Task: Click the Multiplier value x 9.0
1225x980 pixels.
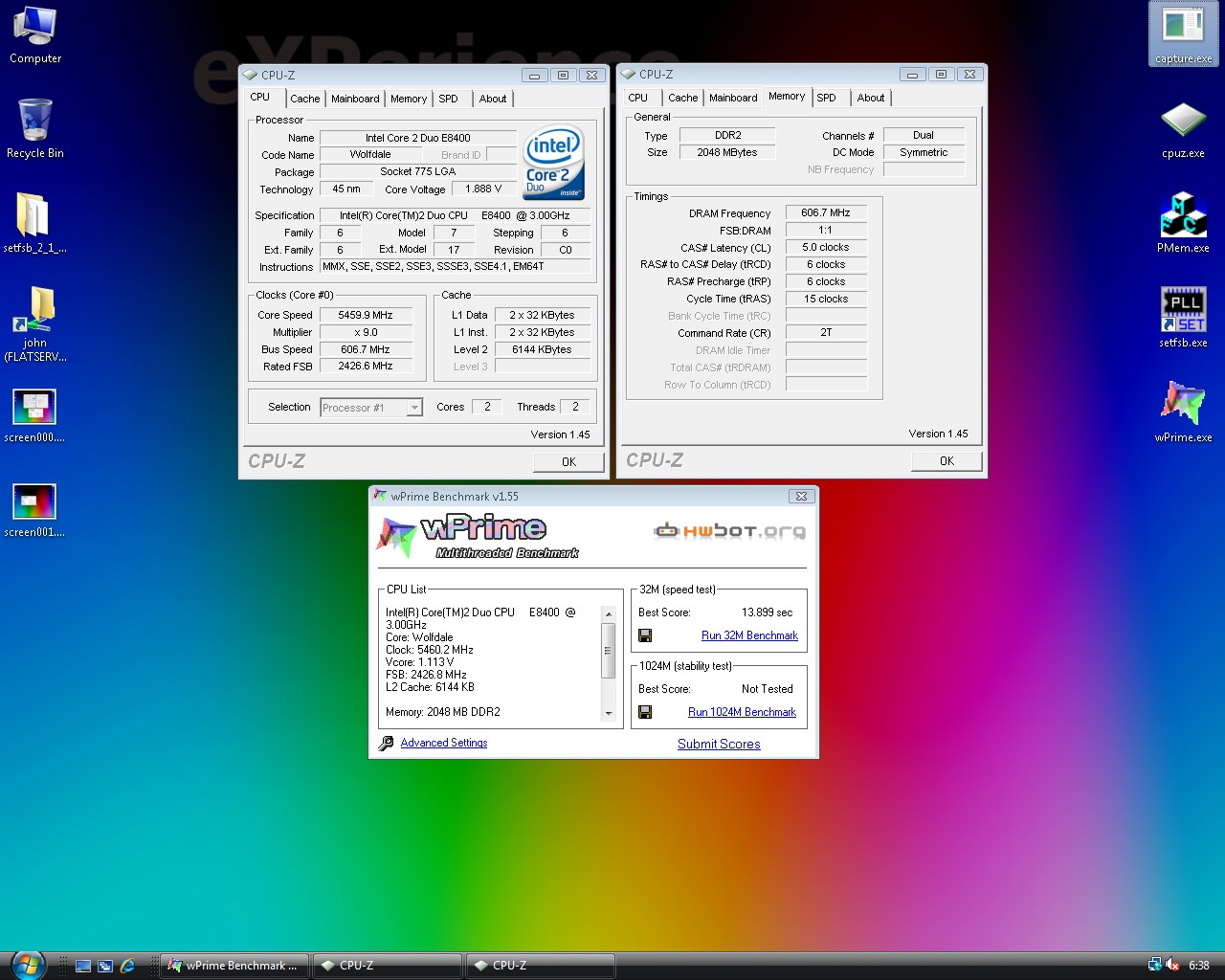Action: pyautogui.click(x=366, y=332)
